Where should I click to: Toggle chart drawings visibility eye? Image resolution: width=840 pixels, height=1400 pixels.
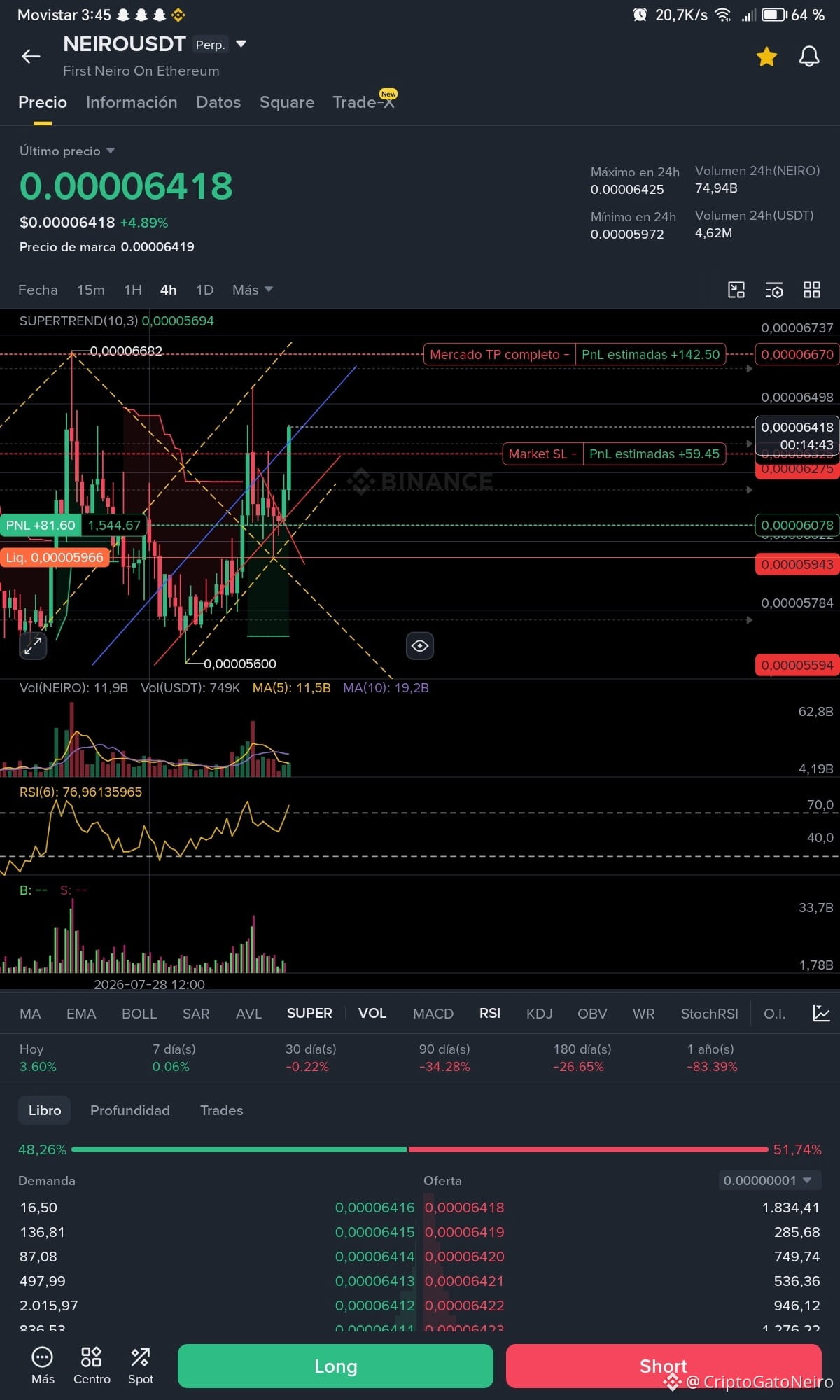(x=420, y=645)
